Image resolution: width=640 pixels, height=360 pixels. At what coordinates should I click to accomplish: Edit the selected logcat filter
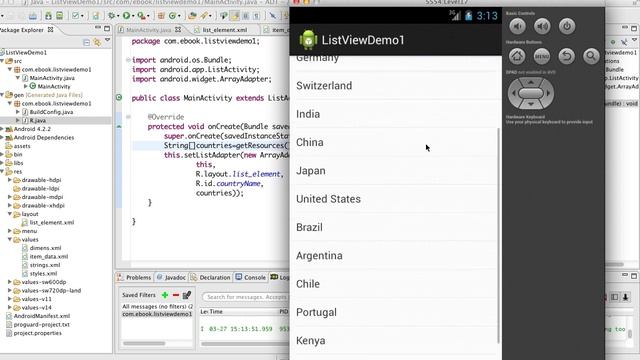click(x=187, y=295)
